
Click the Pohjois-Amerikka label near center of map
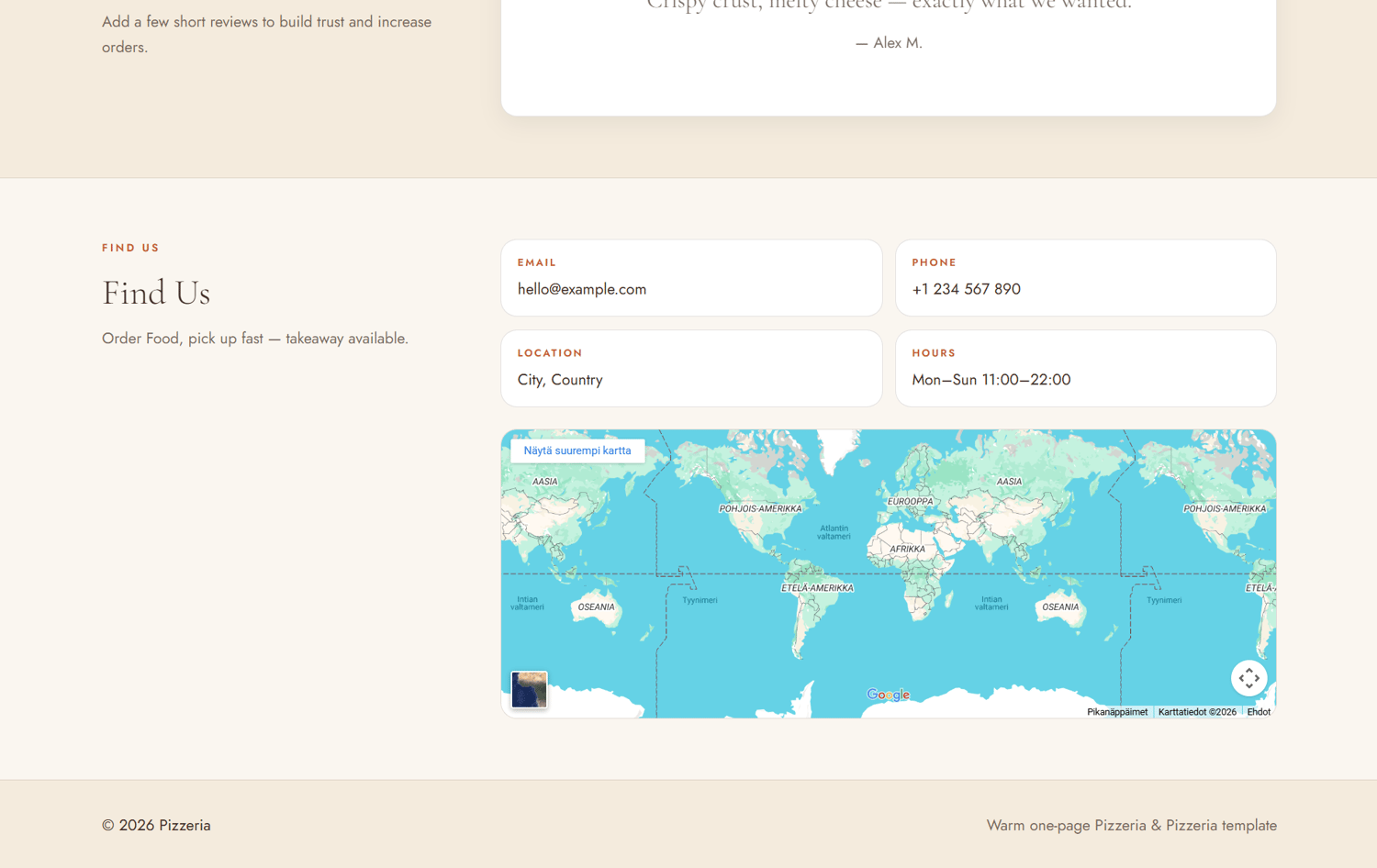coord(760,508)
